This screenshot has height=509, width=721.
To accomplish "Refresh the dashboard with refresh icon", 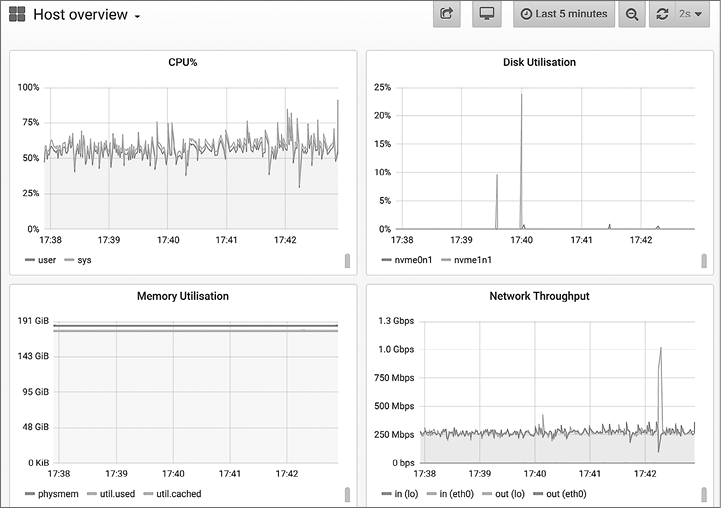I will [x=662, y=14].
